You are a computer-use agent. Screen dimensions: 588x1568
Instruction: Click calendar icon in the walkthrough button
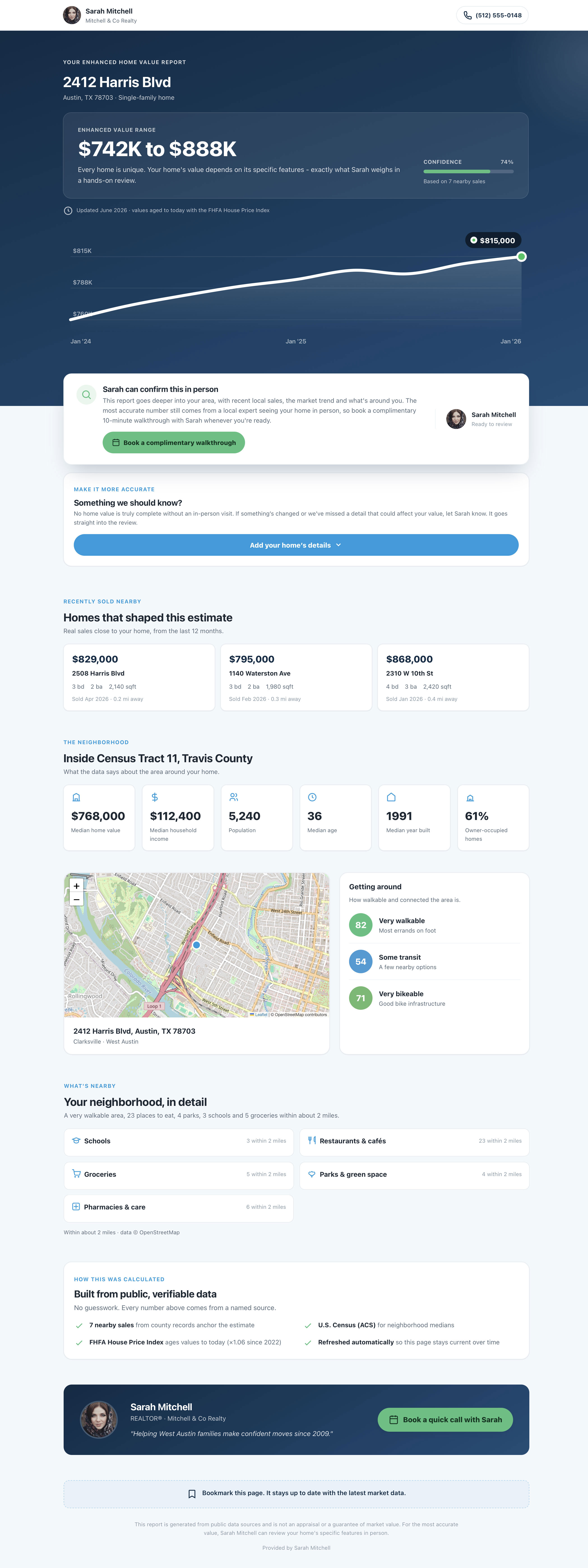coord(116,442)
